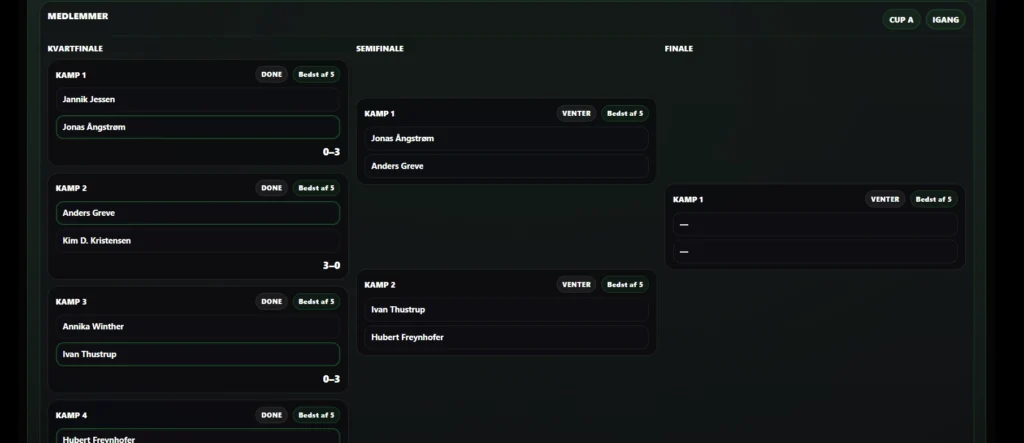
Task: Select Anders Greve in semifinal Kamp 1
Action: (506, 166)
